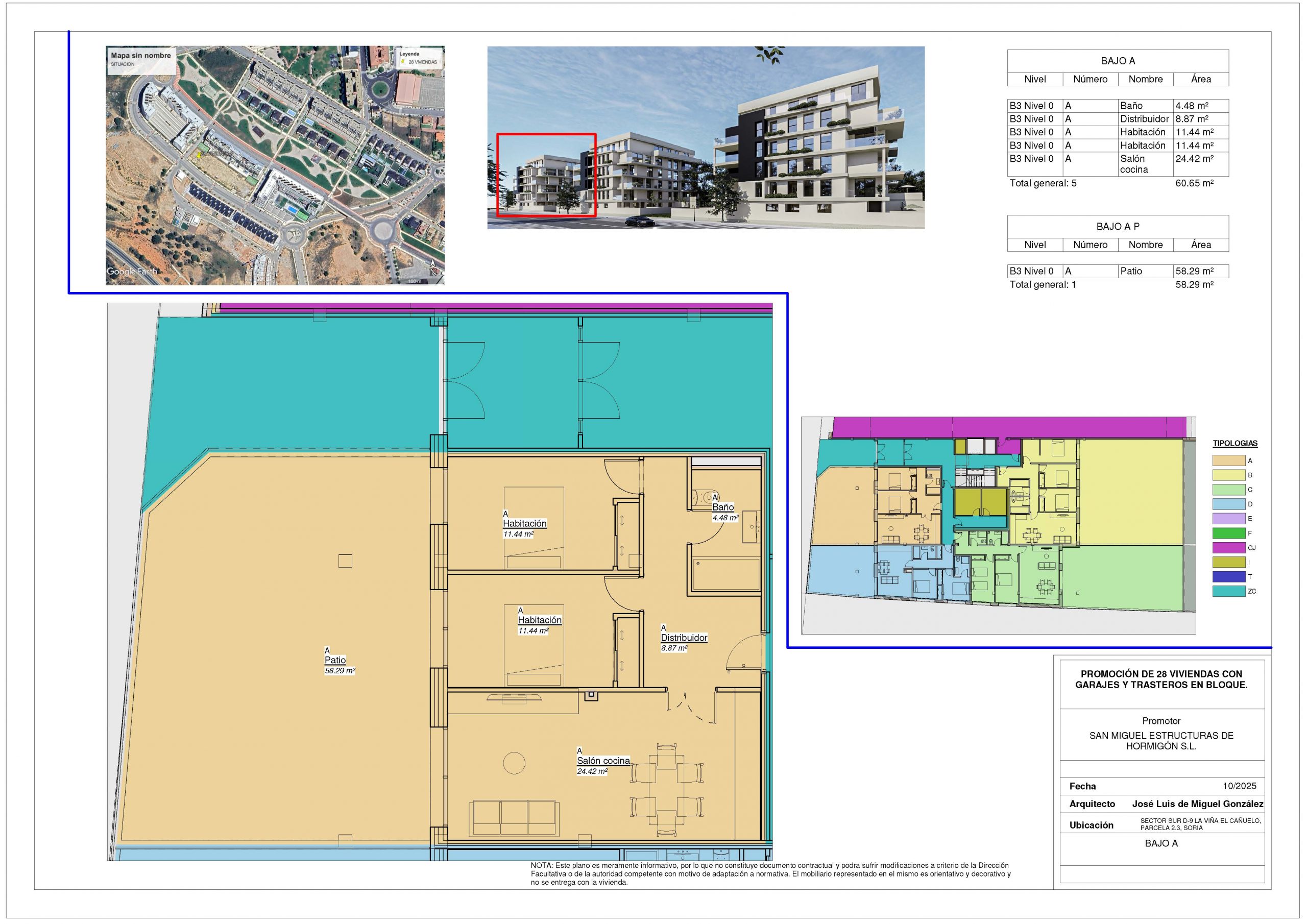Screen dimensions: 1307x924
Task: Click the Distribuidor room label
Action: coord(684,638)
